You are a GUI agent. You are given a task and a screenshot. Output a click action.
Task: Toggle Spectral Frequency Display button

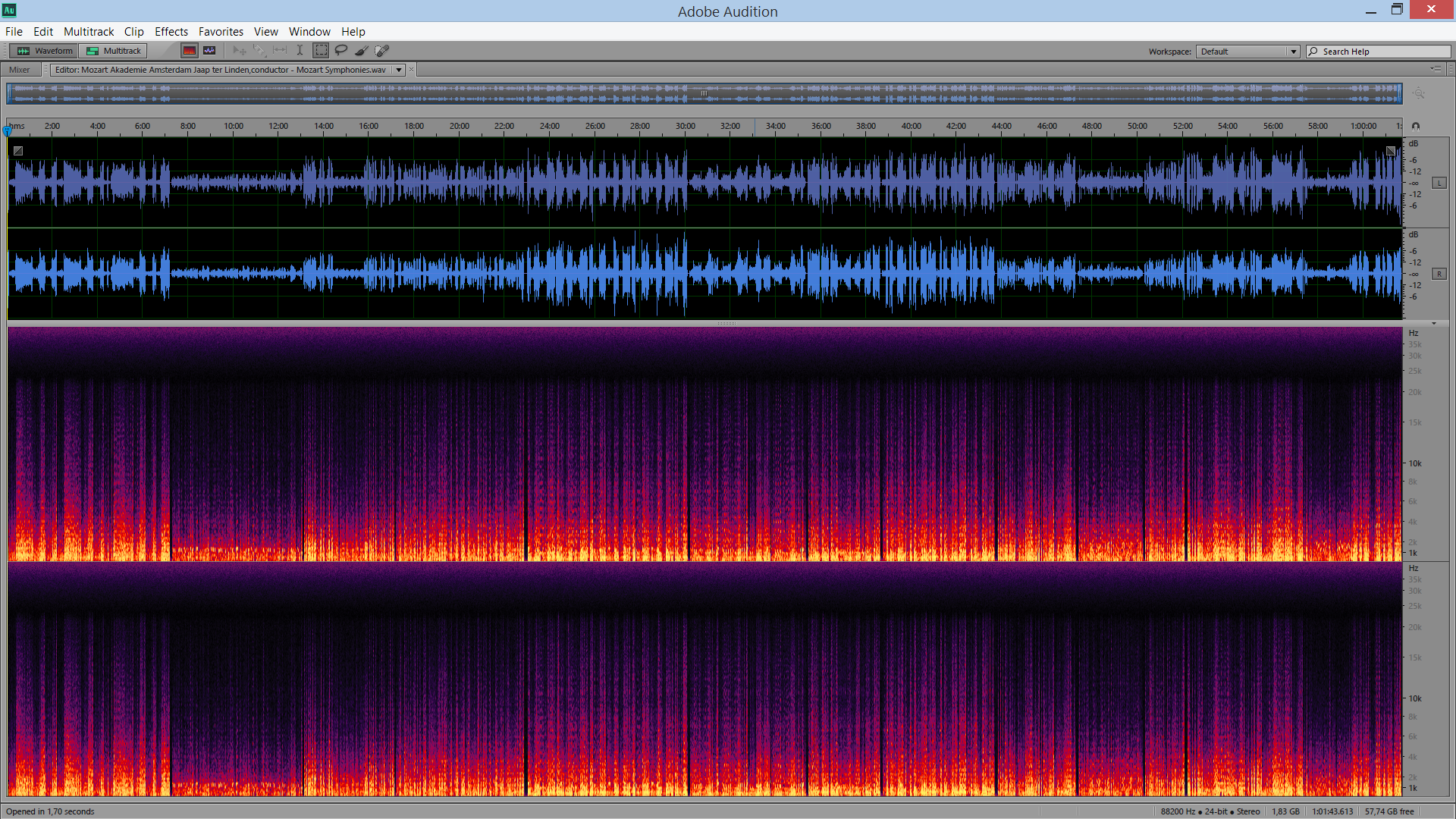coord(190,51)
